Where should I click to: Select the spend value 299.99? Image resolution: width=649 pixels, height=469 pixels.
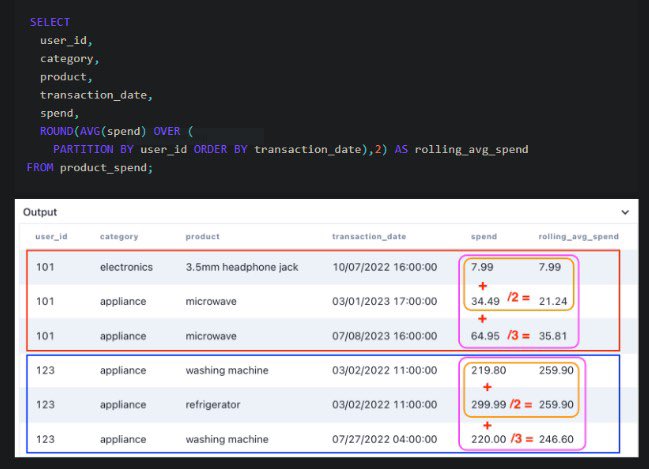488,404
